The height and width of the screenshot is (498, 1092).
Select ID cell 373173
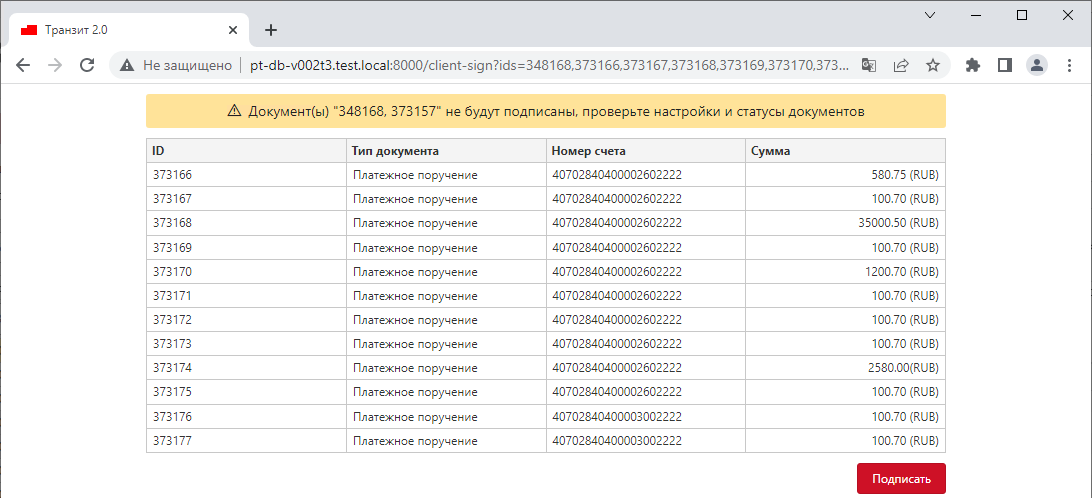coord(246,344)
